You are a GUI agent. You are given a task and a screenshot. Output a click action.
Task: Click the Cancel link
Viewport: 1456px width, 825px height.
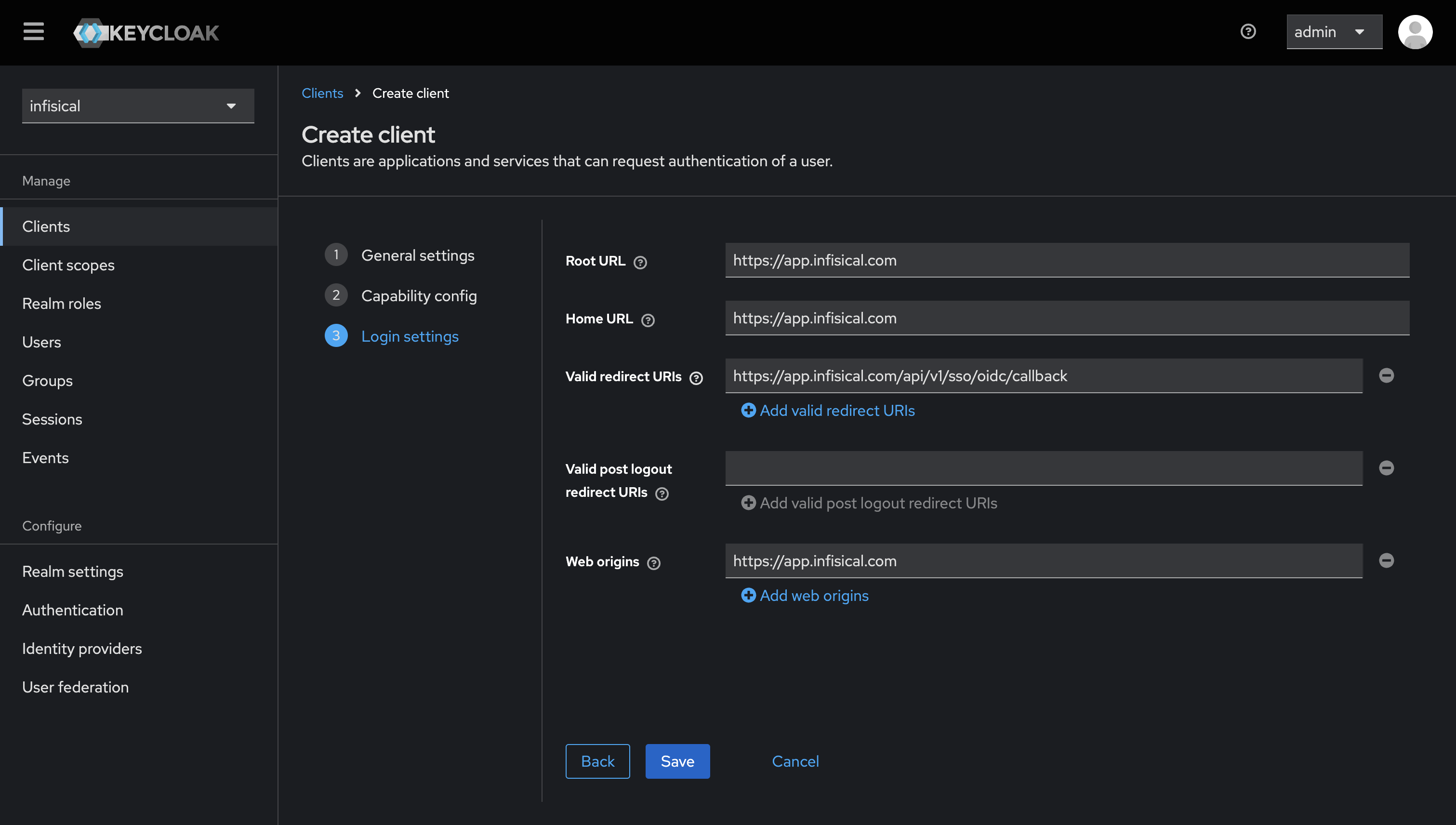[795, 761]
